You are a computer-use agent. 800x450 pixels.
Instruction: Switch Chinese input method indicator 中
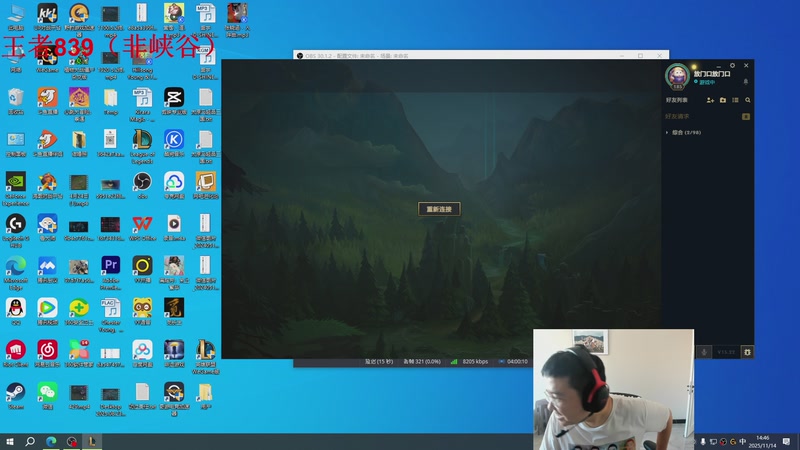(x=742, y=441)
